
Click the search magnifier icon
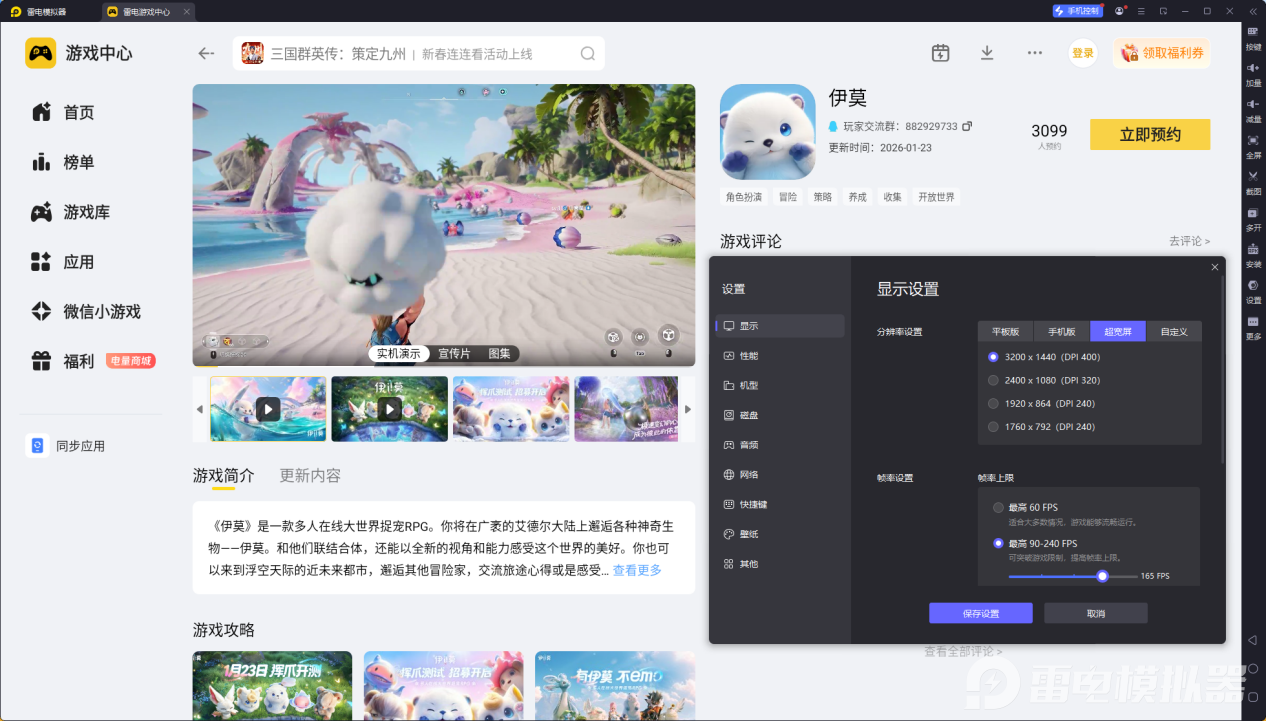588,54
